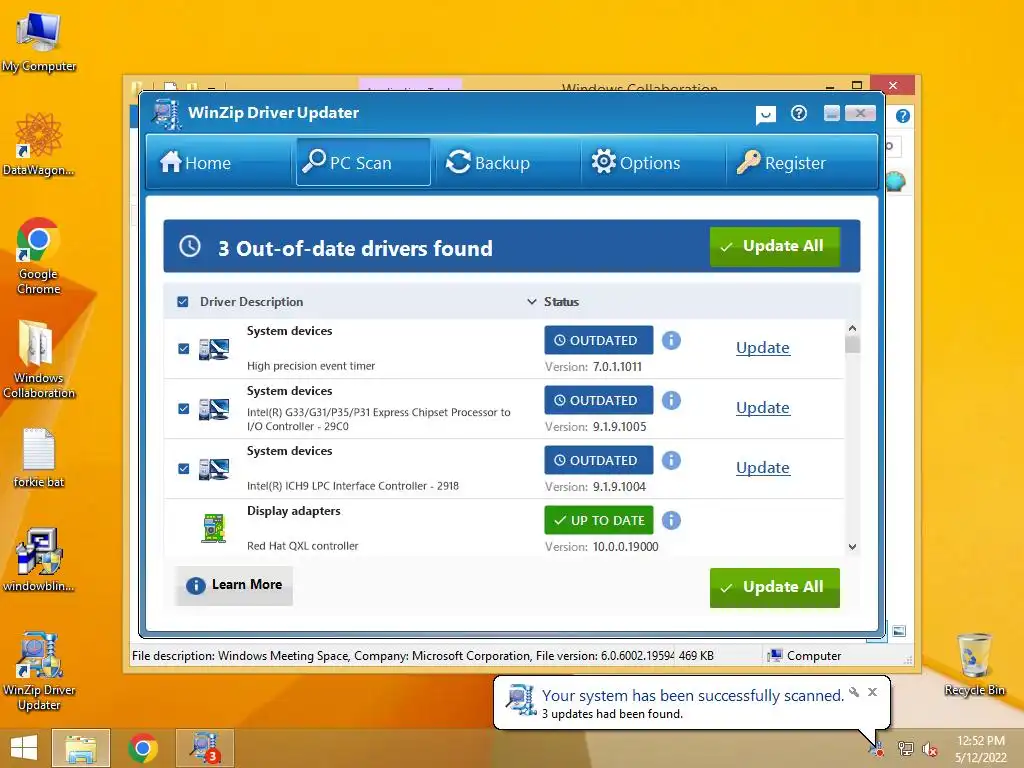Image resolution: width=1024 pixels, height=768 pixels.
Task: Click the Red Hat QXL display adapter icon
Action: pos(214,528)
